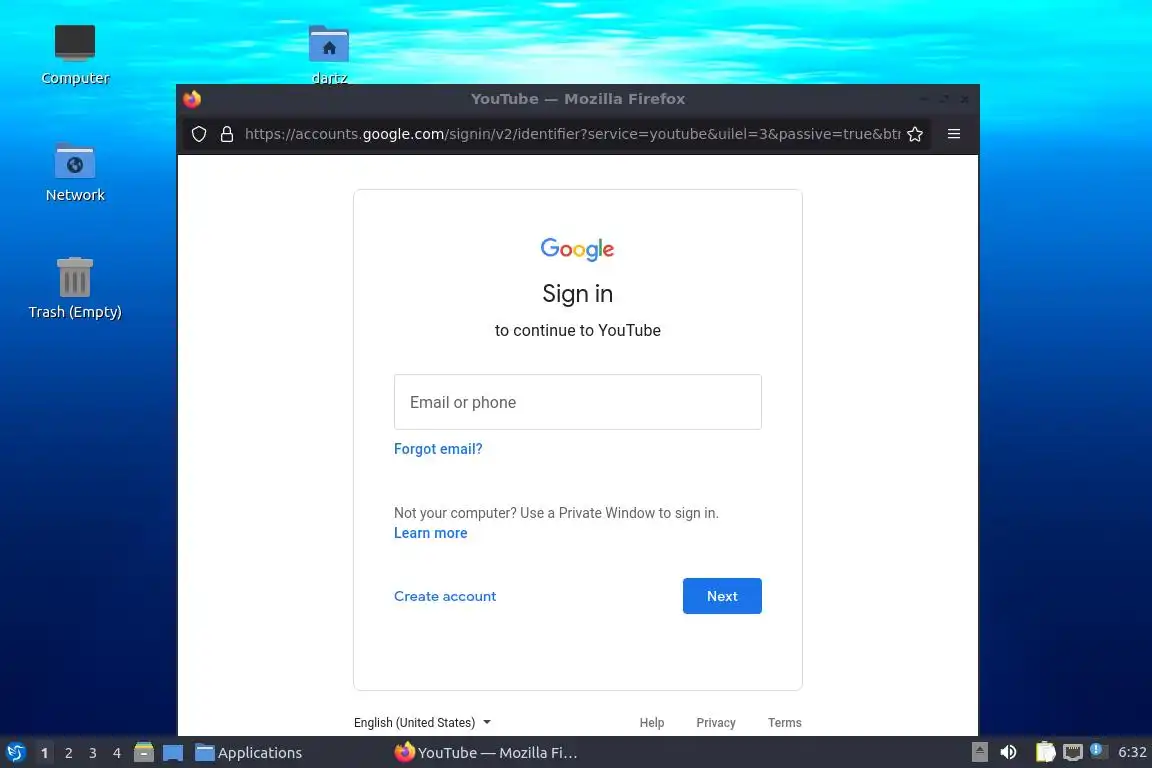
Task: Click the network monitor tray icon
Action: click(1073, 752)
